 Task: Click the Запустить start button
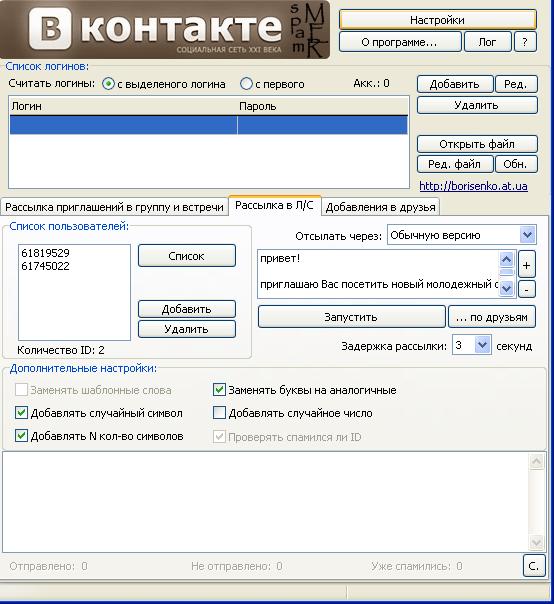click(351, 317)
